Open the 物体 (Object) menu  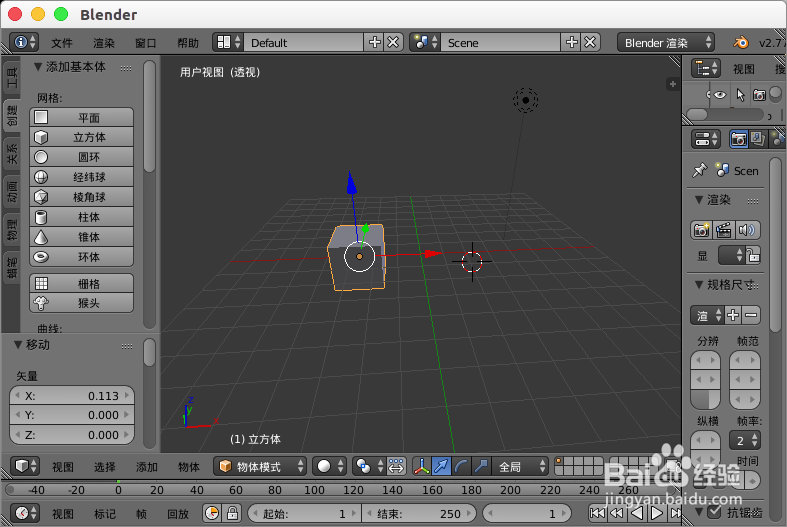(189, 467)
